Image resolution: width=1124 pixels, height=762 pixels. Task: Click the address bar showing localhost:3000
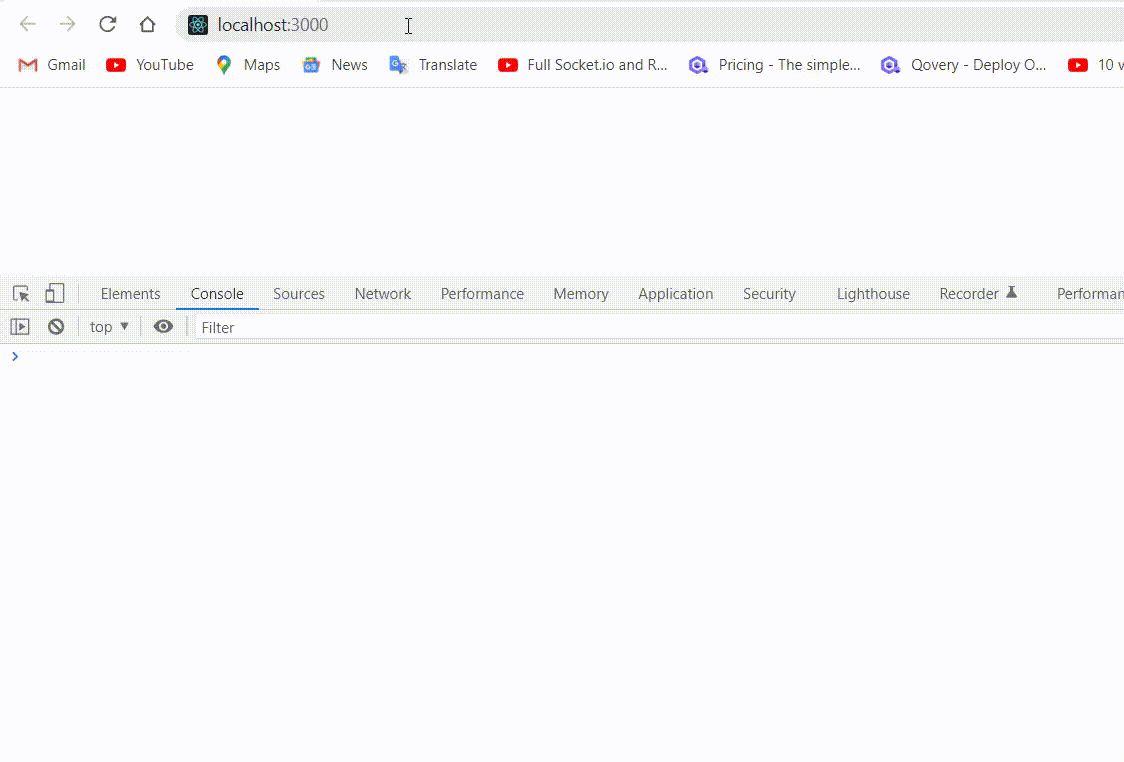coord(290,24)
